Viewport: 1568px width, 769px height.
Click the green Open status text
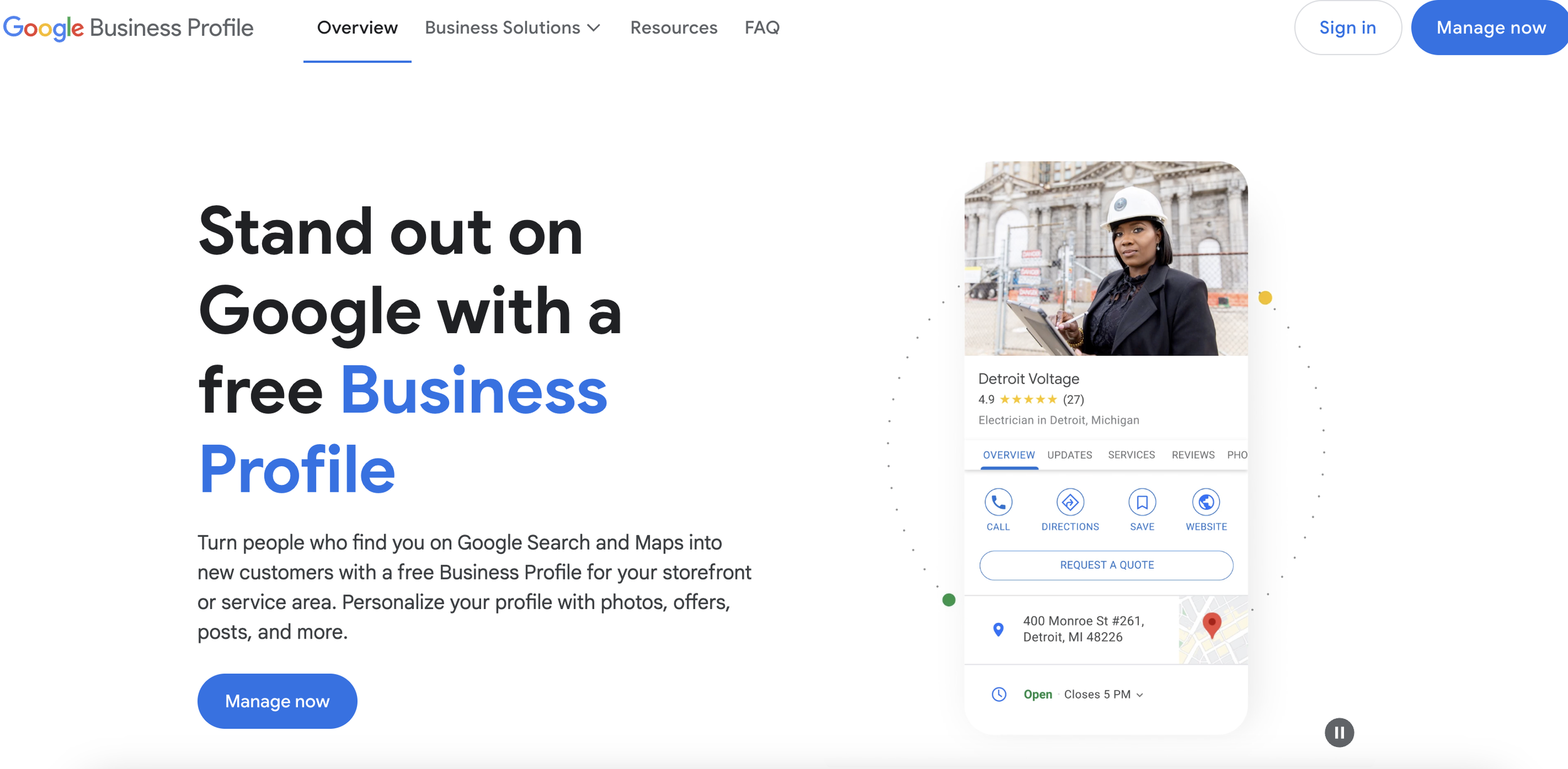click(x=1037, y=694)
